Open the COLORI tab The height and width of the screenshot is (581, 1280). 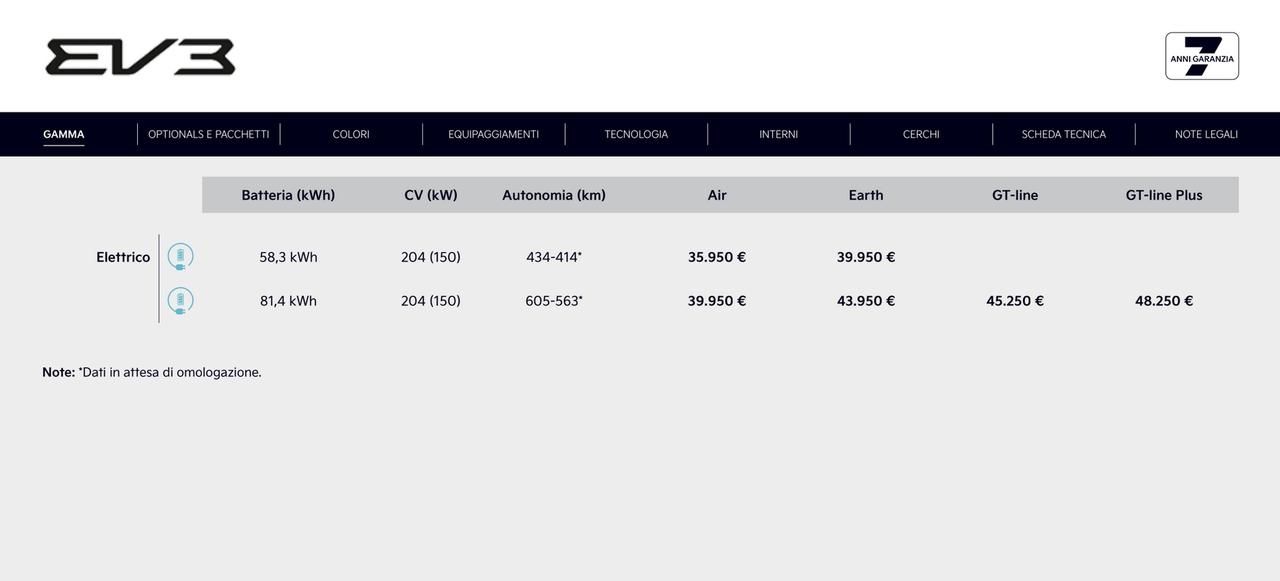351,134
